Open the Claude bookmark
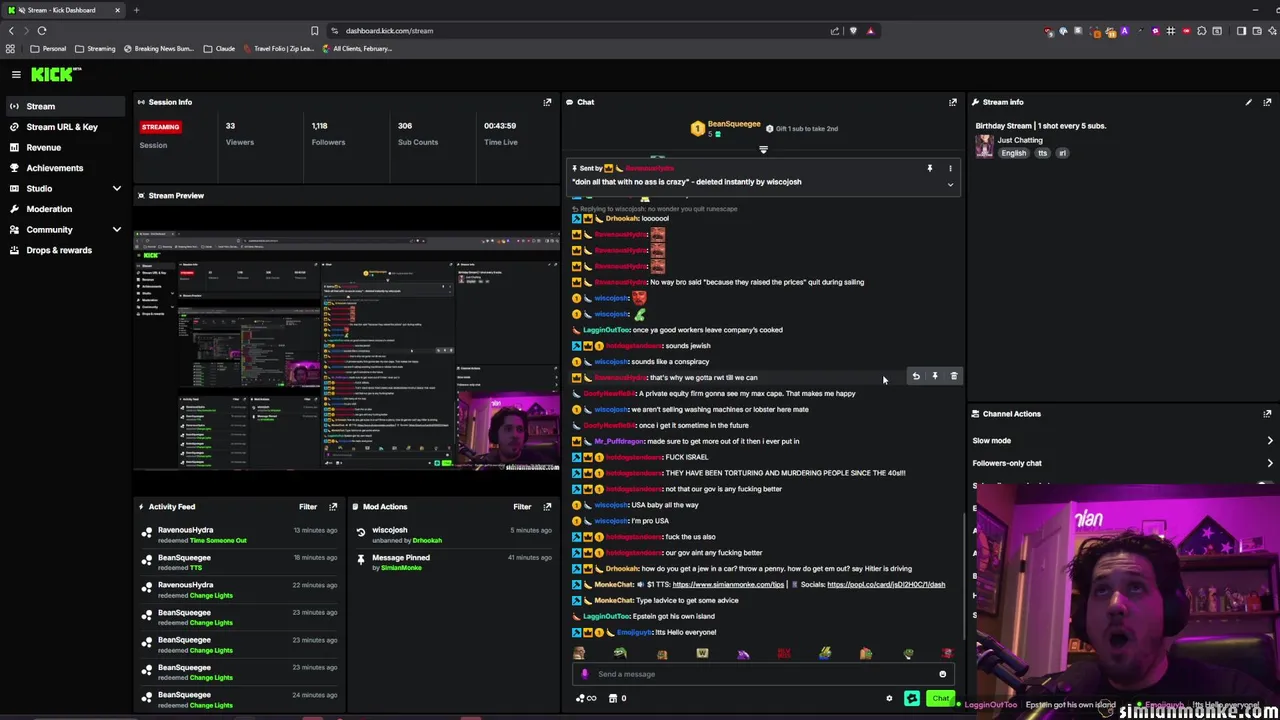 click(219, 49)
